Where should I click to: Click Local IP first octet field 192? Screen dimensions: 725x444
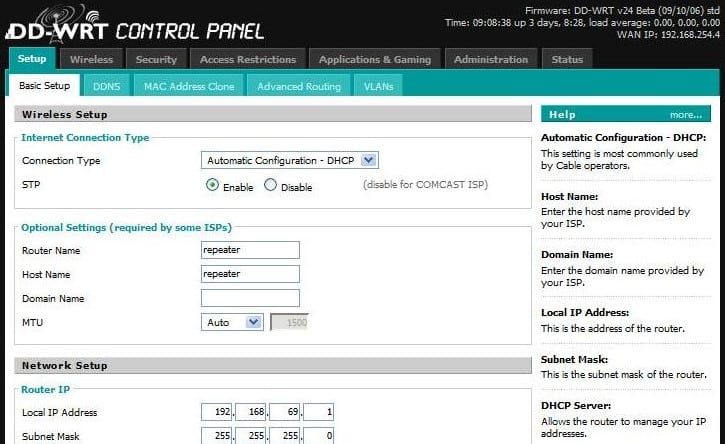217,412
